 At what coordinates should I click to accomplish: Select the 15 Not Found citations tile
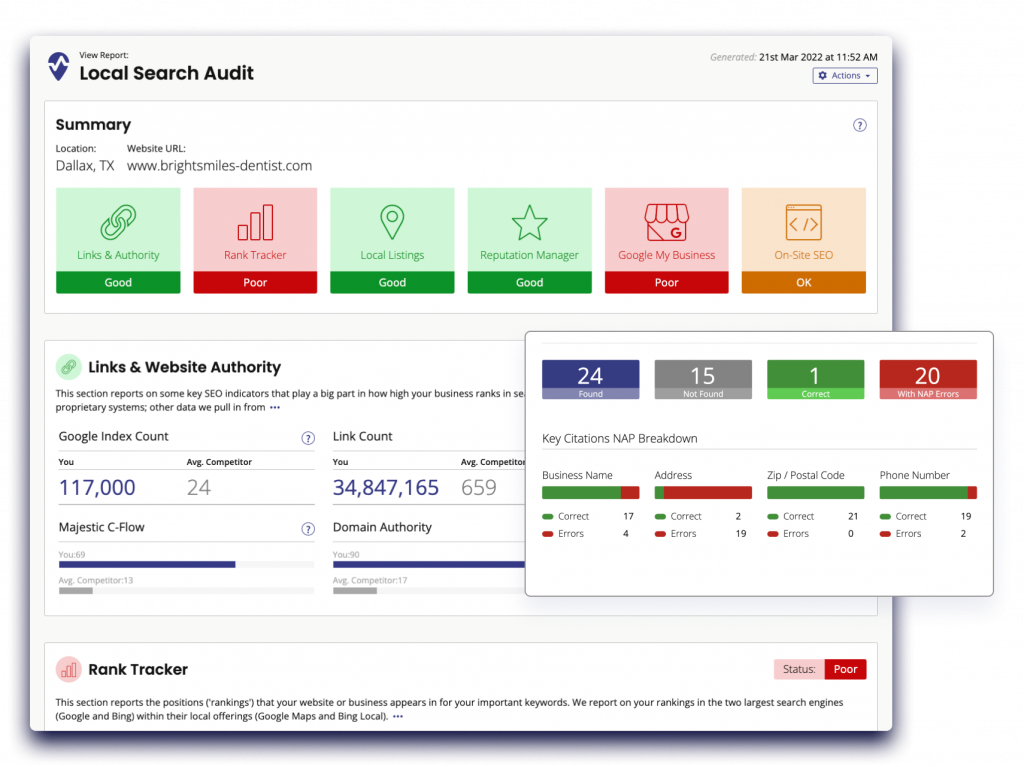tap(702, 380)
